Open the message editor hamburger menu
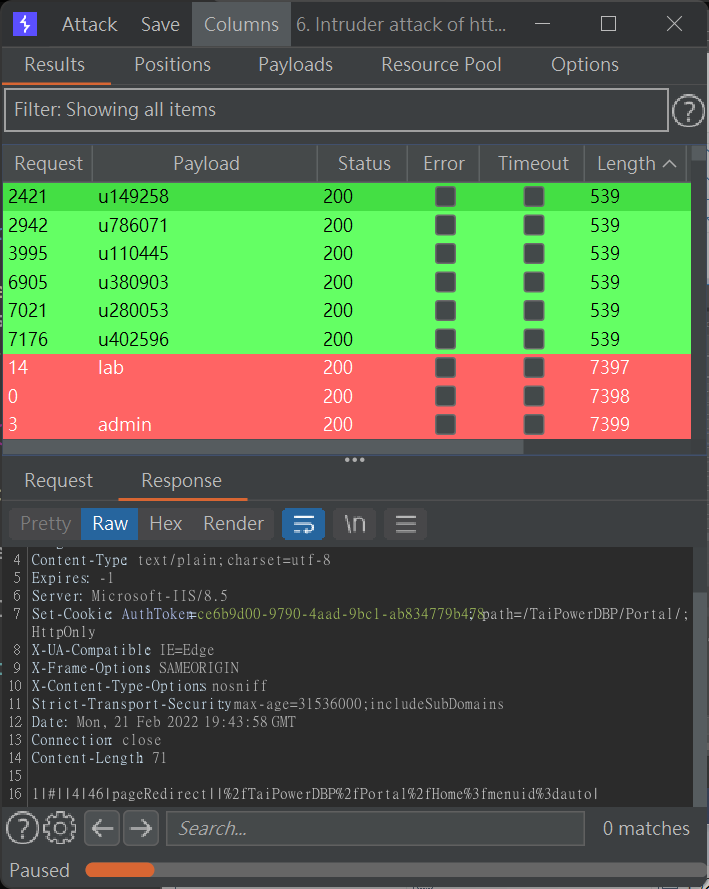This screenshot has height=889, width=709. click(x=405, y=523)
